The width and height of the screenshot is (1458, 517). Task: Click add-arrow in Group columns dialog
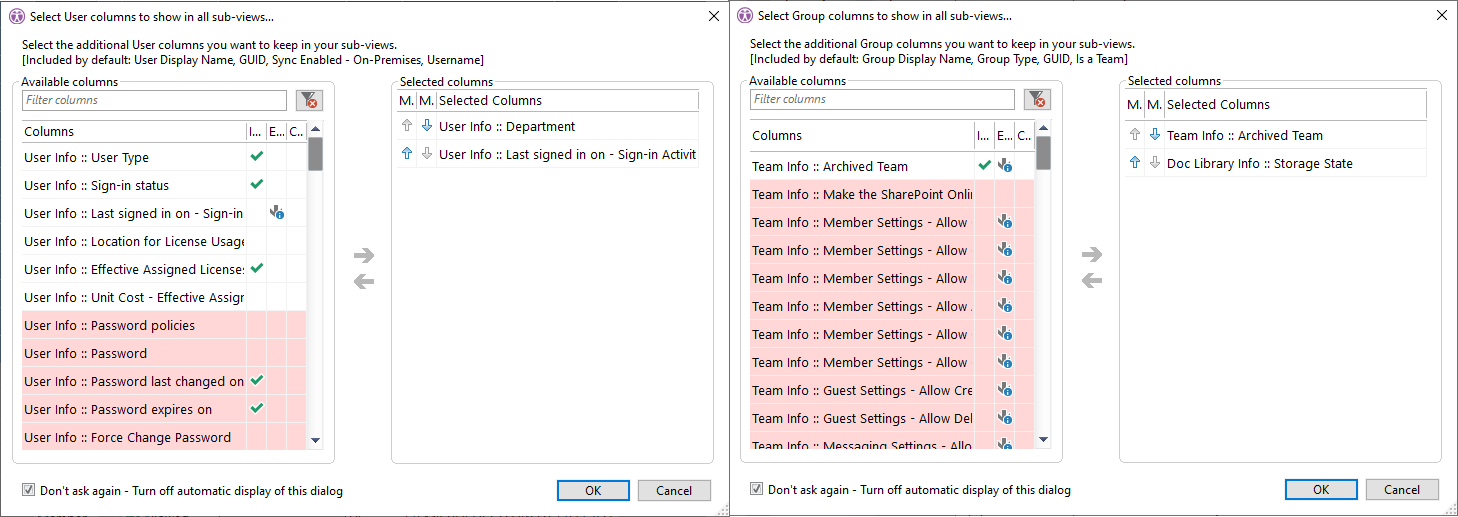[1092, 255]
